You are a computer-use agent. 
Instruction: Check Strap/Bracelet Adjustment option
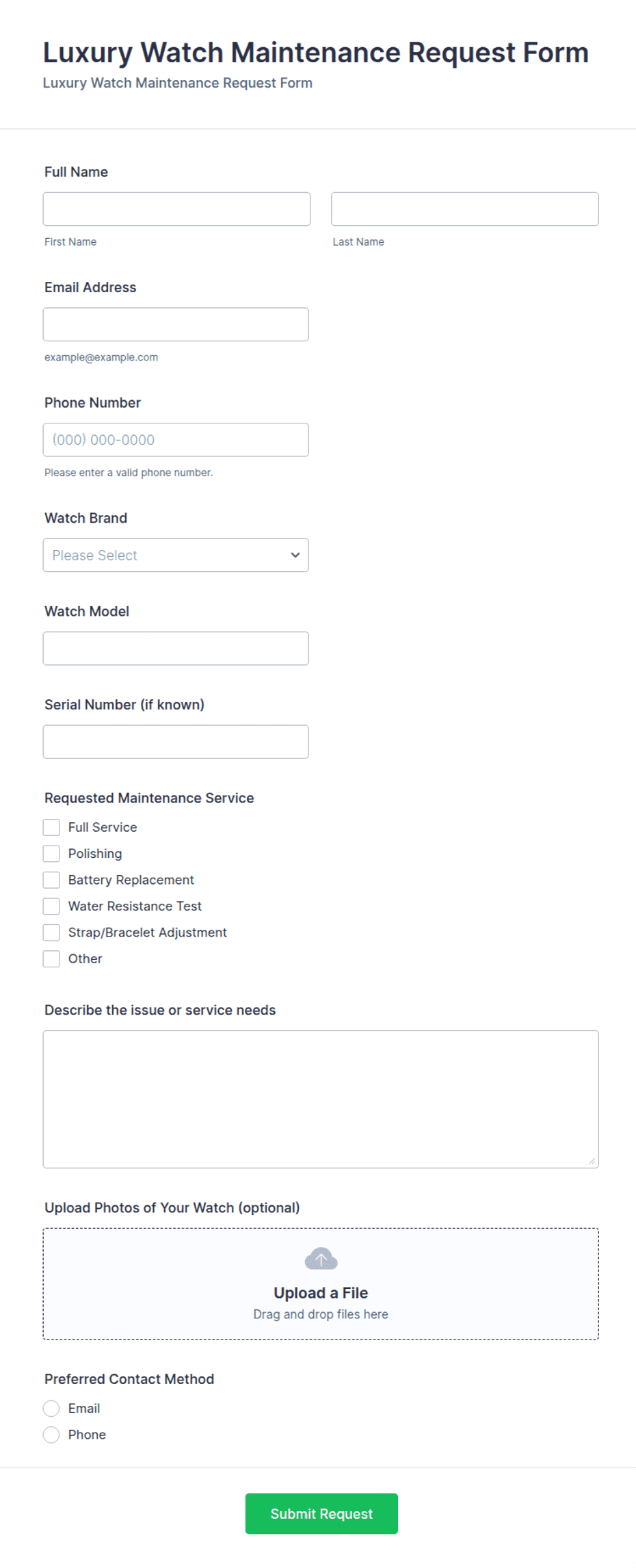[51, 932]
